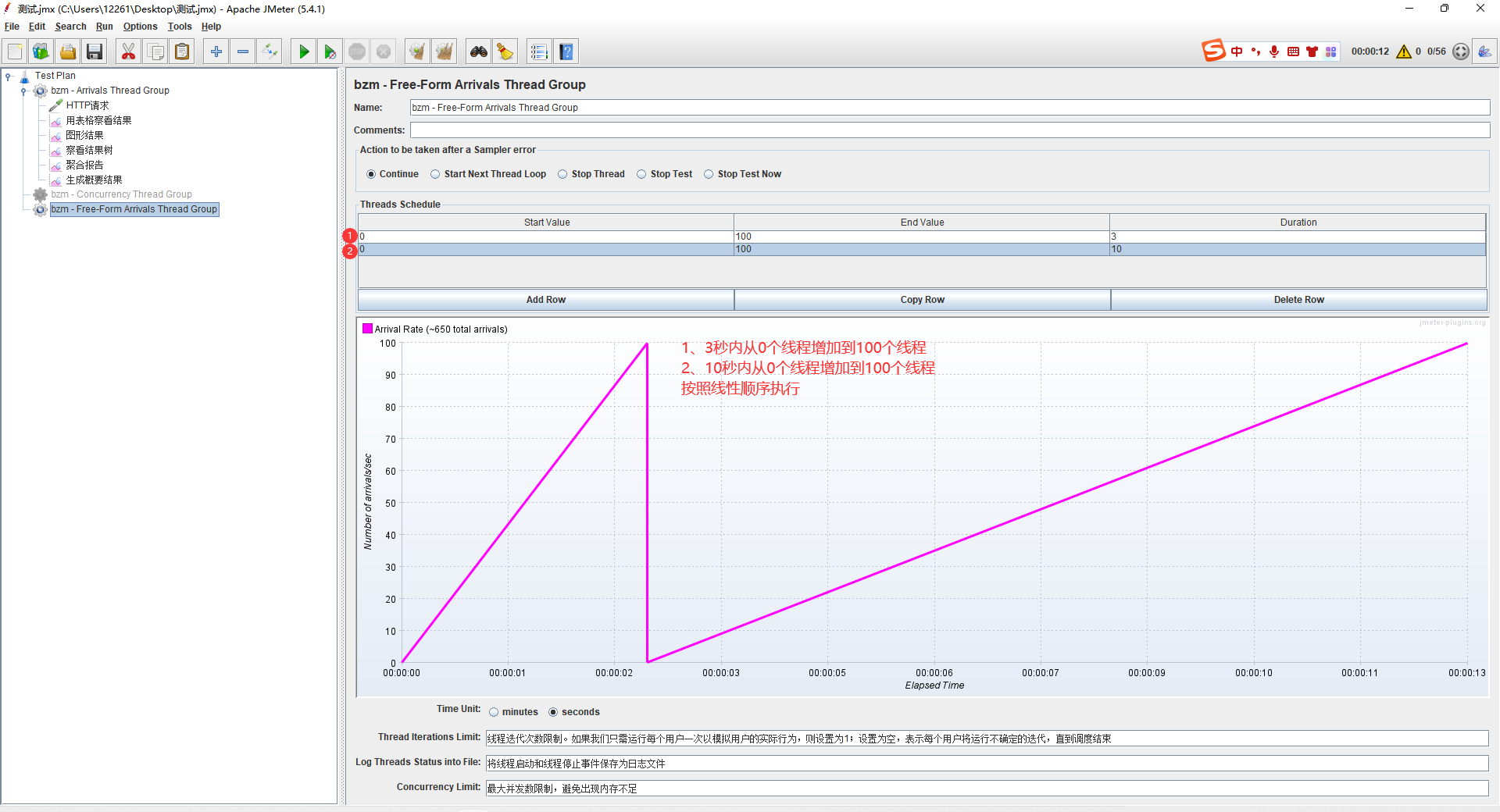Open the Tools menu
Image resolution: width=1500 pixels, height=812 pixels.
pyautogui.click(x=180, y=27)
